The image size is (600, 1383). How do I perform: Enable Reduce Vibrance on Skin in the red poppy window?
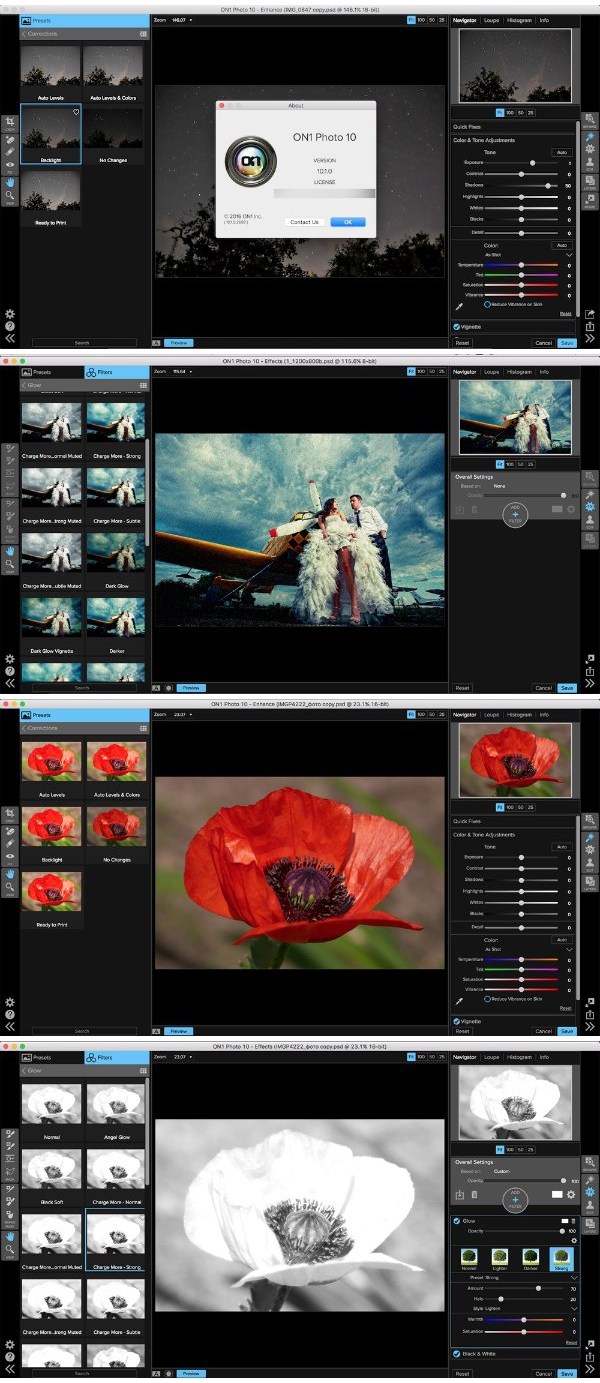coord(488,999)
